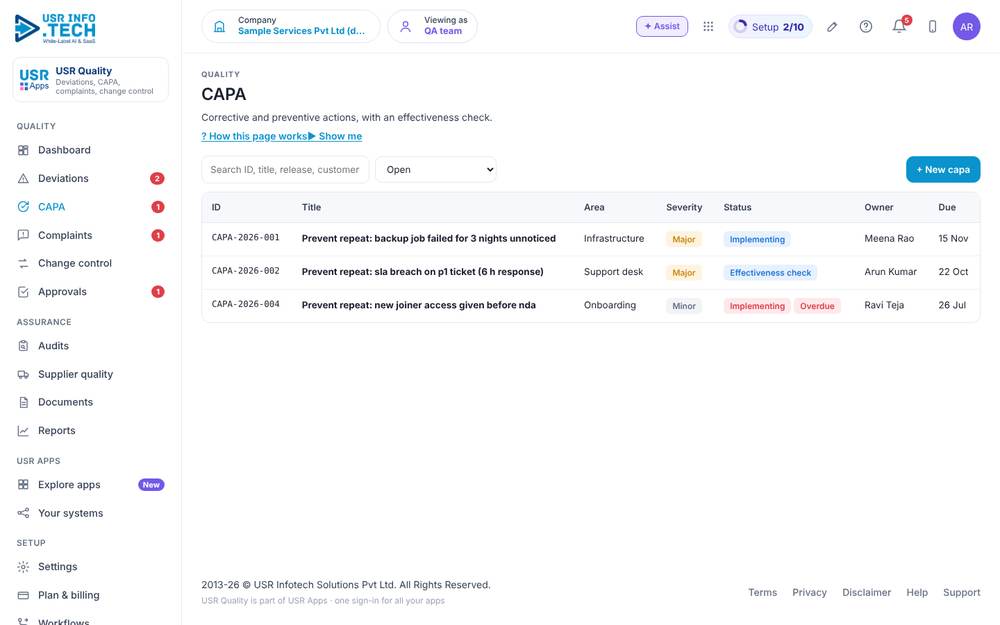Open the help question mark icon

865,27
